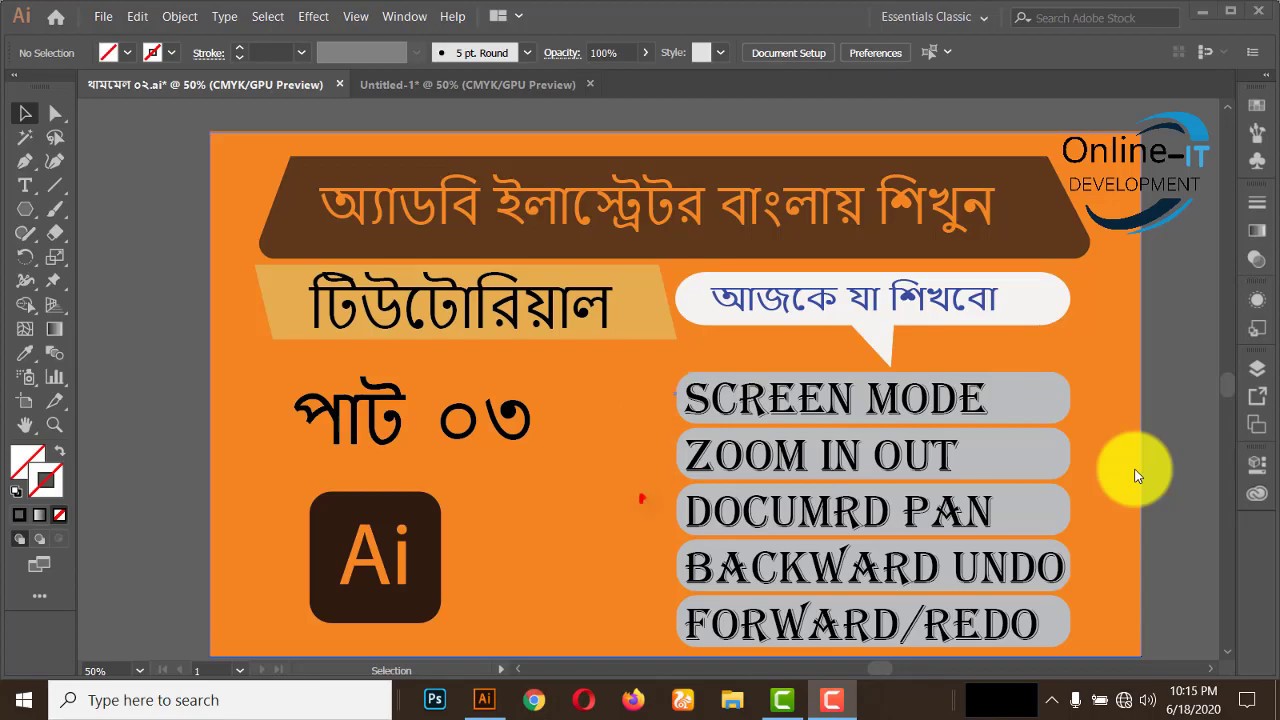Image resolution: width=1280 pixels, height=720 pixels.
Task: Open the 50% zoom level dropdown
Action: (x=139, y=670)
